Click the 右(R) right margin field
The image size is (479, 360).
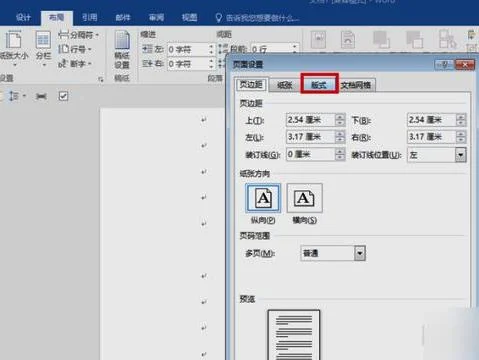tap(432, 137)
